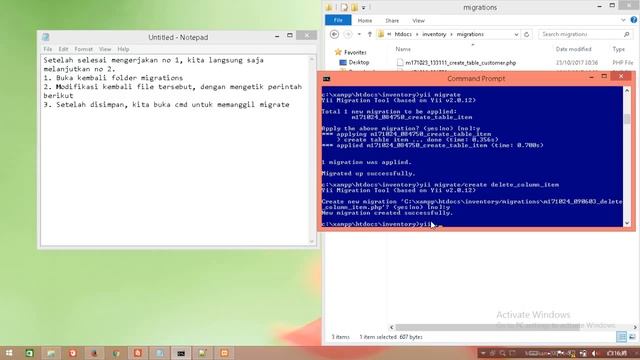Switch to the Explorer View ribbon tab
Image resolution: width=640 pixels, height=360 pixels.
coord(418,20)
